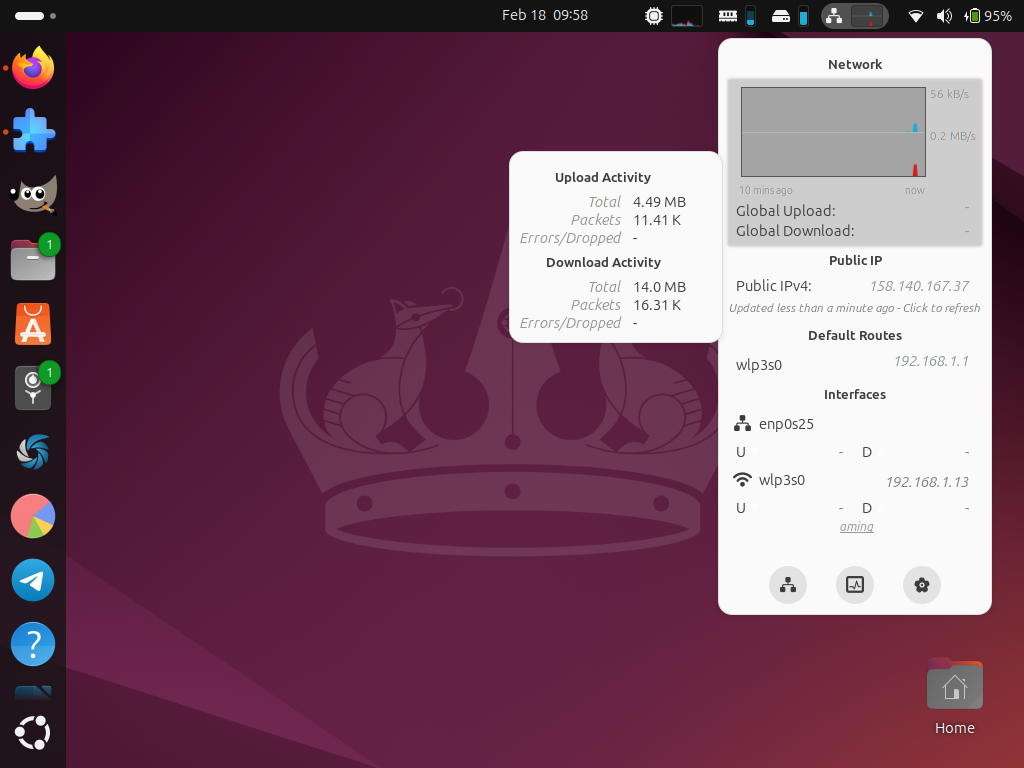Click the Global Upload row

(x=854, y=211)
